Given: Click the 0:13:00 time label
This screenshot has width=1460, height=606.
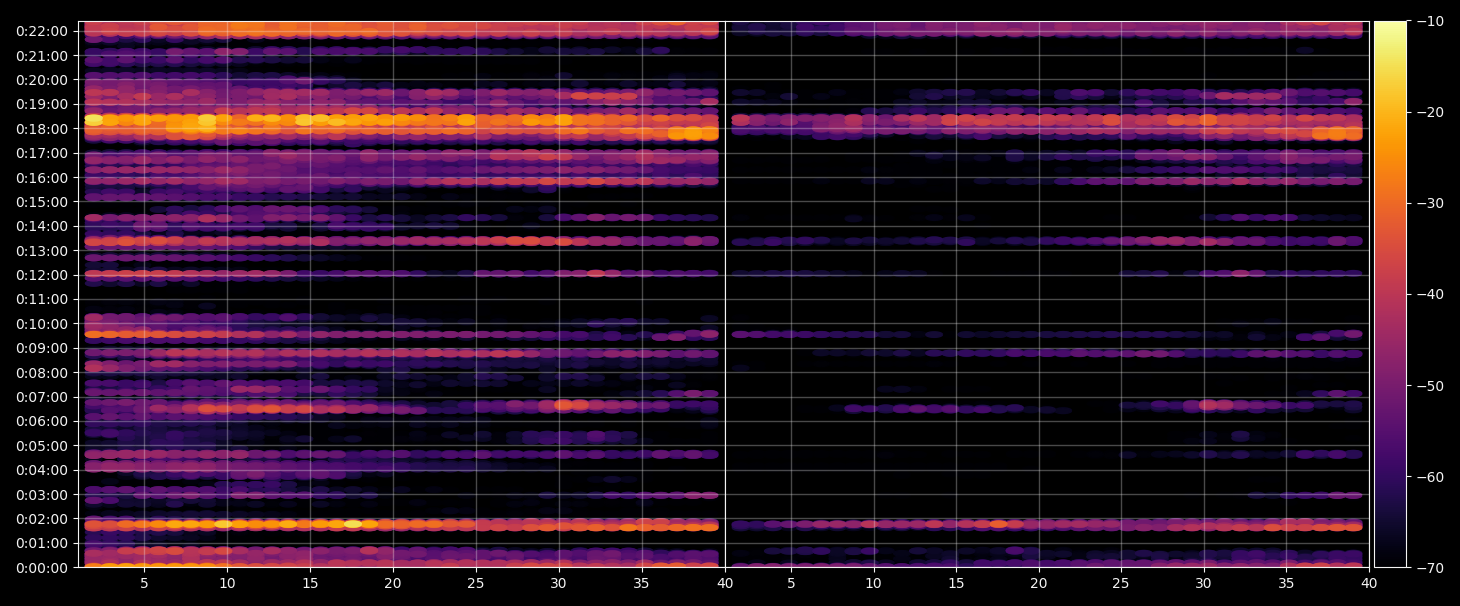Looking at the screenshot, I should click(42, 251).
